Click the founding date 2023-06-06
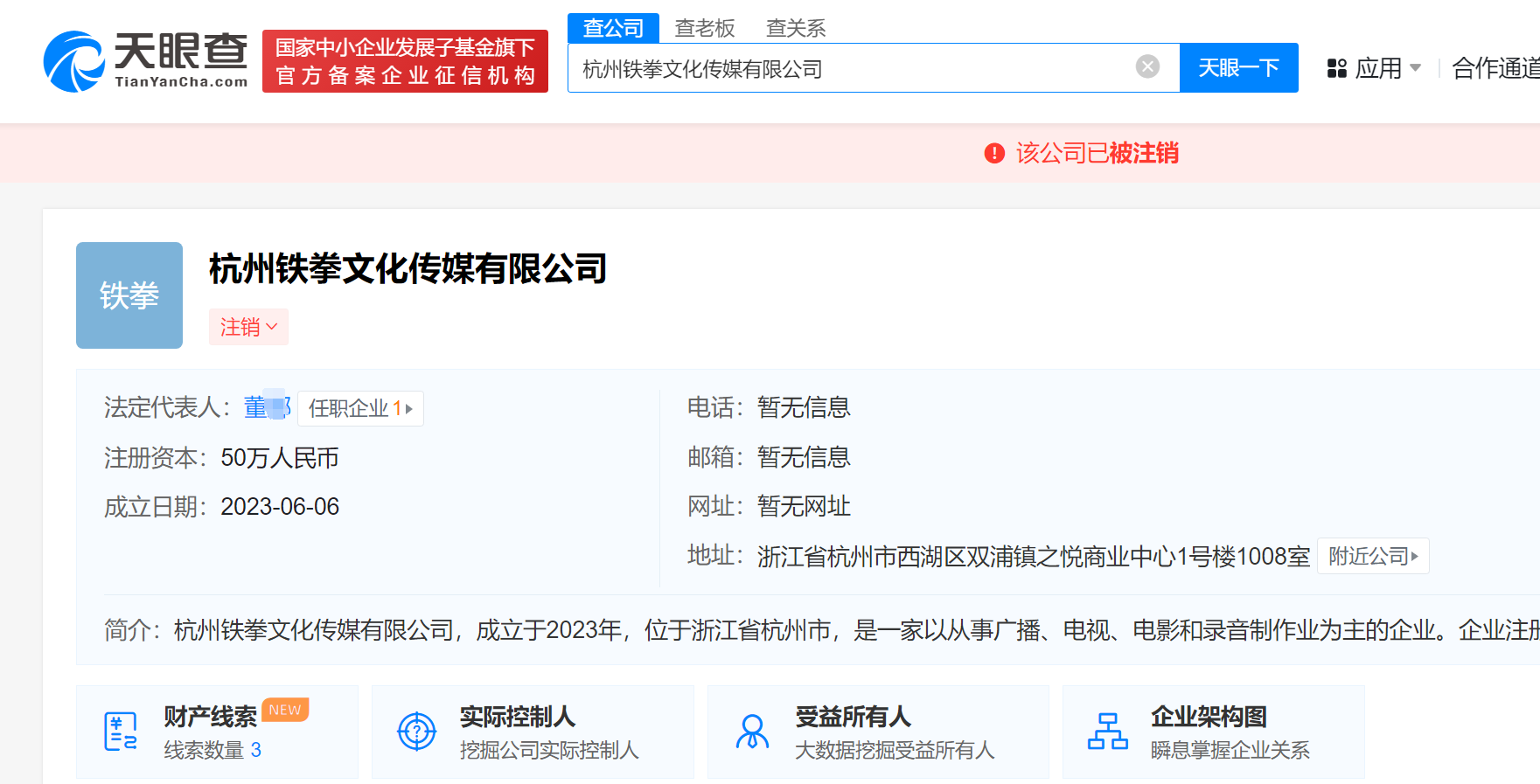1540x784 pixels. [x=280, y=507]
